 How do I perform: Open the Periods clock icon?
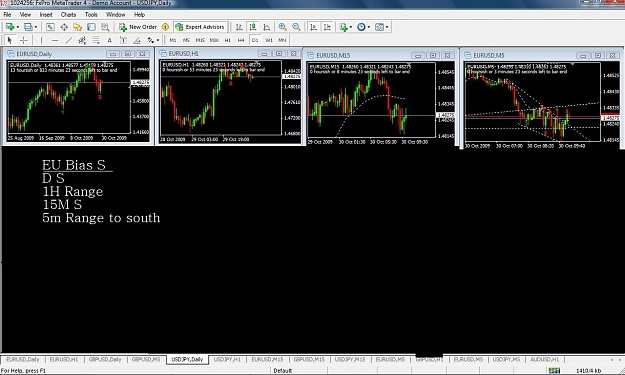coord(361,27)
